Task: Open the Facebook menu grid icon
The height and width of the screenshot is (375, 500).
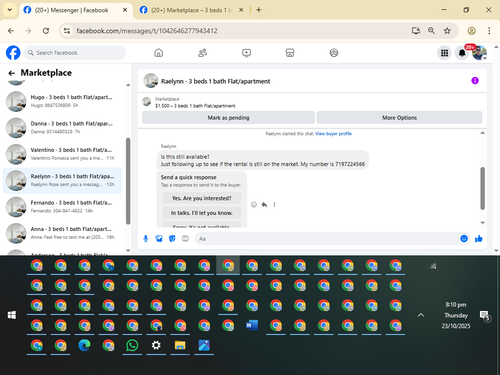Action: [x=444, y=53]
